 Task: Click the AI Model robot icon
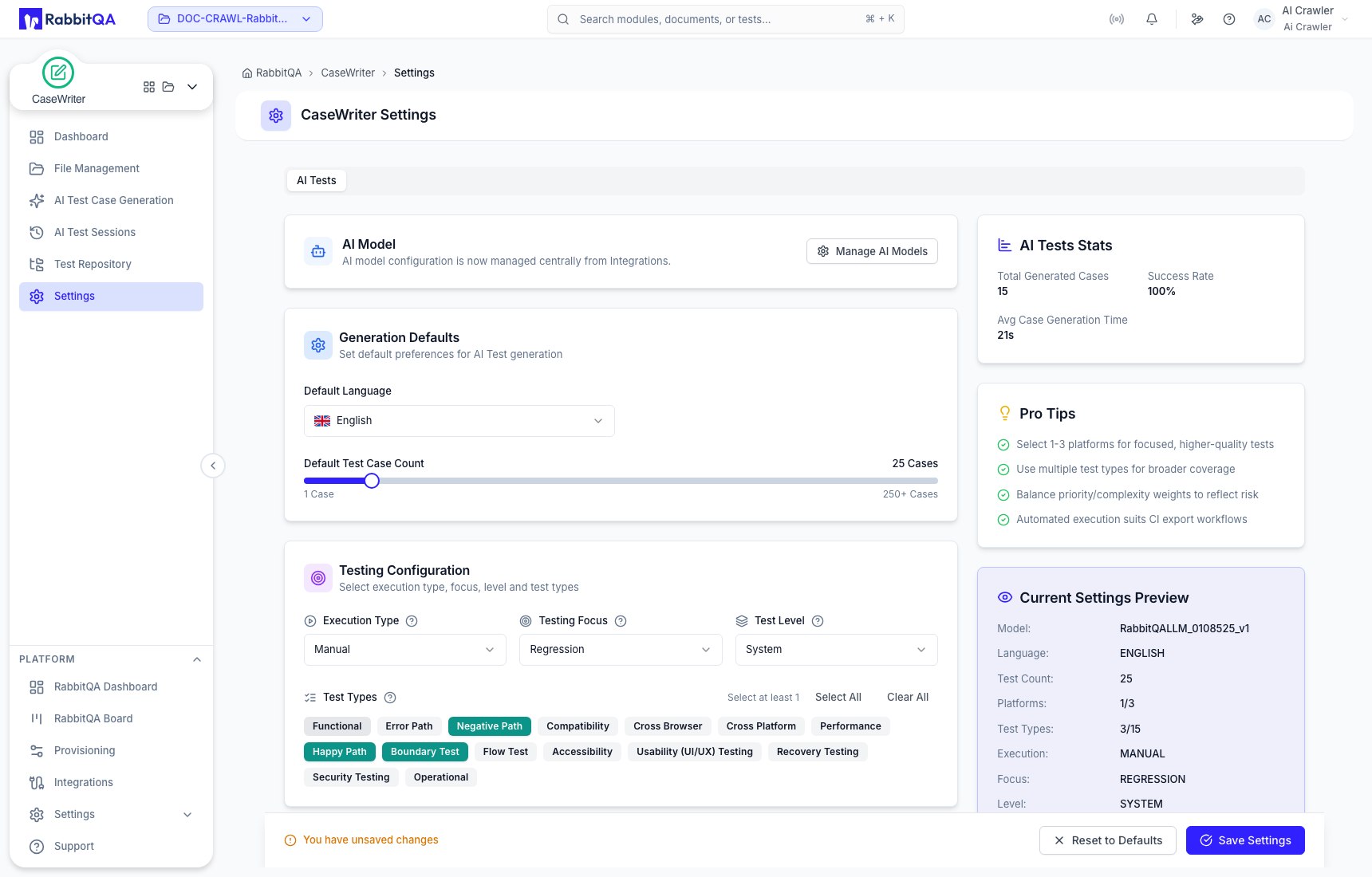click(x=318, y=252)
